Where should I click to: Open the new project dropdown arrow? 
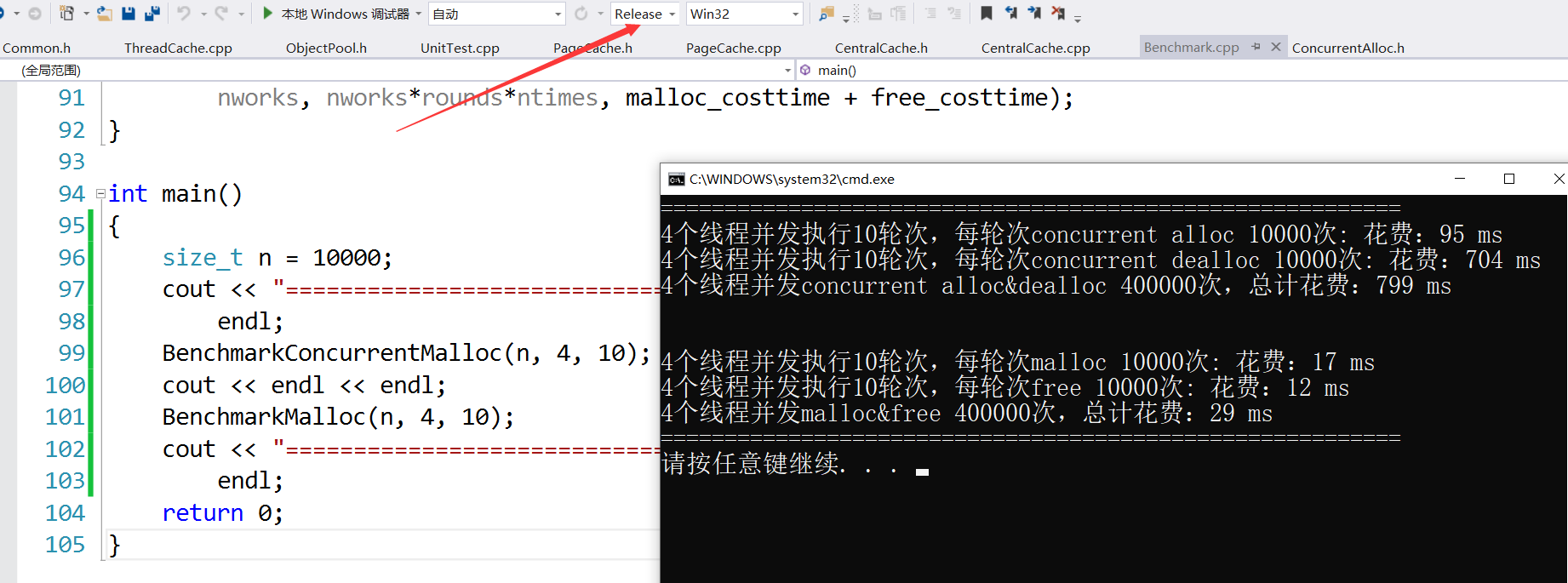tap(86, 14)
